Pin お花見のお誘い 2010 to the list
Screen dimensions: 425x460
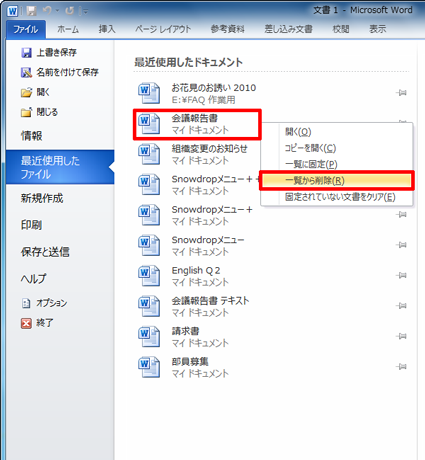(x=401, y=93)
